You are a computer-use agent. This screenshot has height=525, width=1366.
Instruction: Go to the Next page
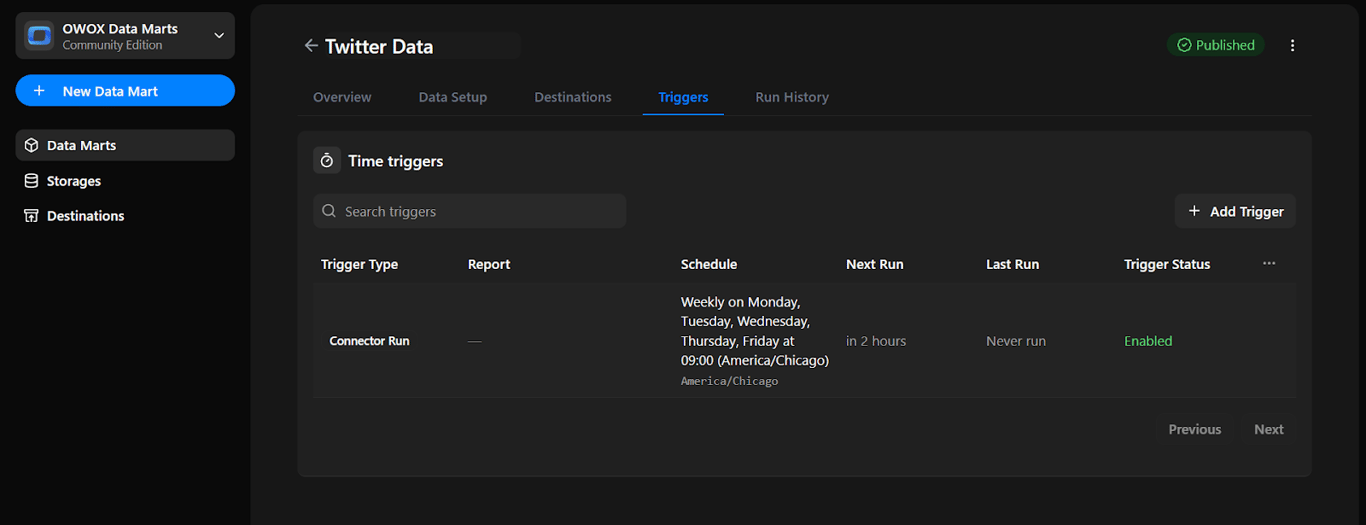[x=1269, y=429]
